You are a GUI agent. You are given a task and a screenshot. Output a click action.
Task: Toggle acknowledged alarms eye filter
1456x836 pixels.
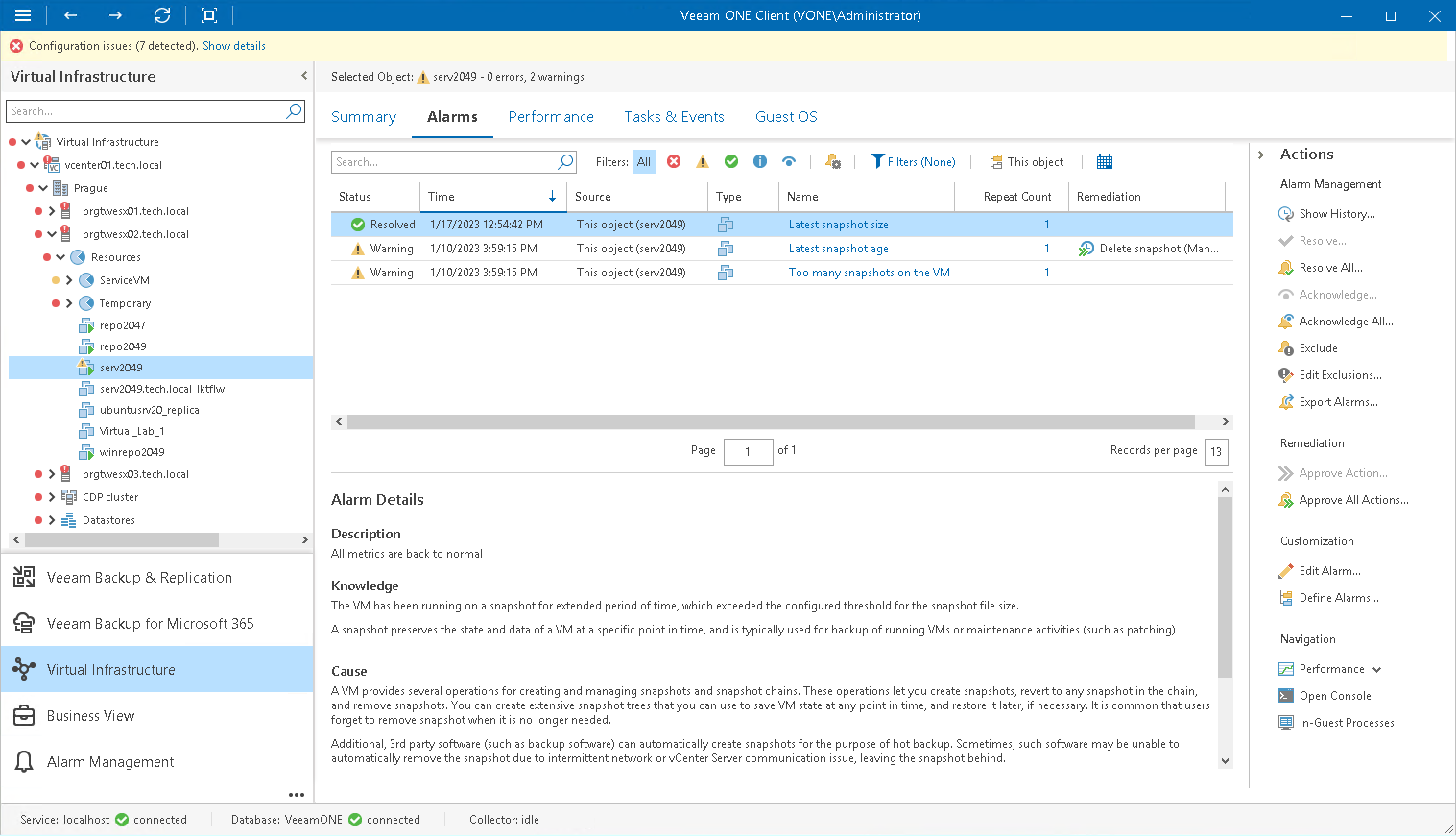click(x=789, y=161)
